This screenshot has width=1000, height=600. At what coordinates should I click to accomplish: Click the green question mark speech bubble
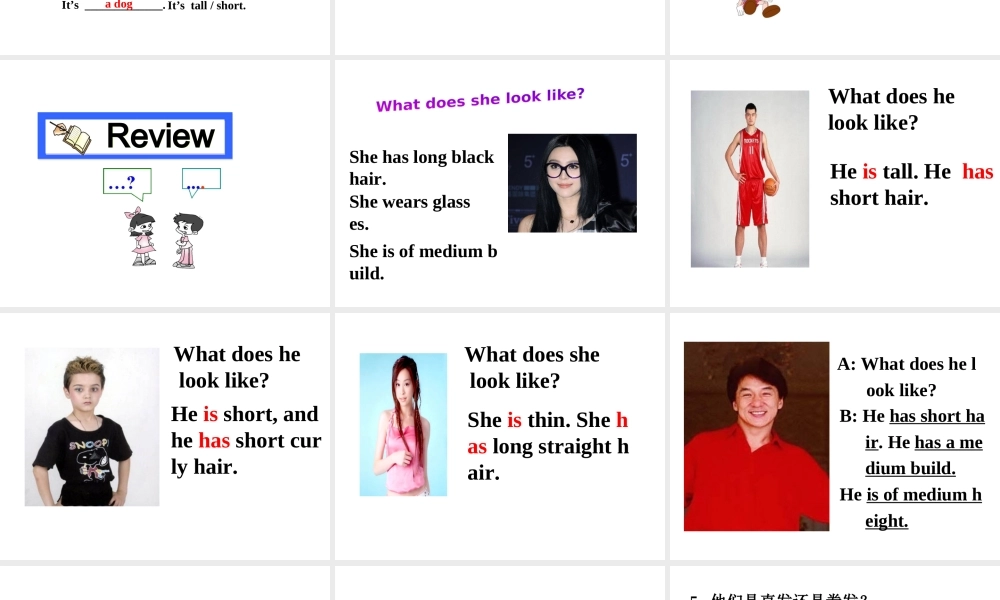[x=128, y=184]
